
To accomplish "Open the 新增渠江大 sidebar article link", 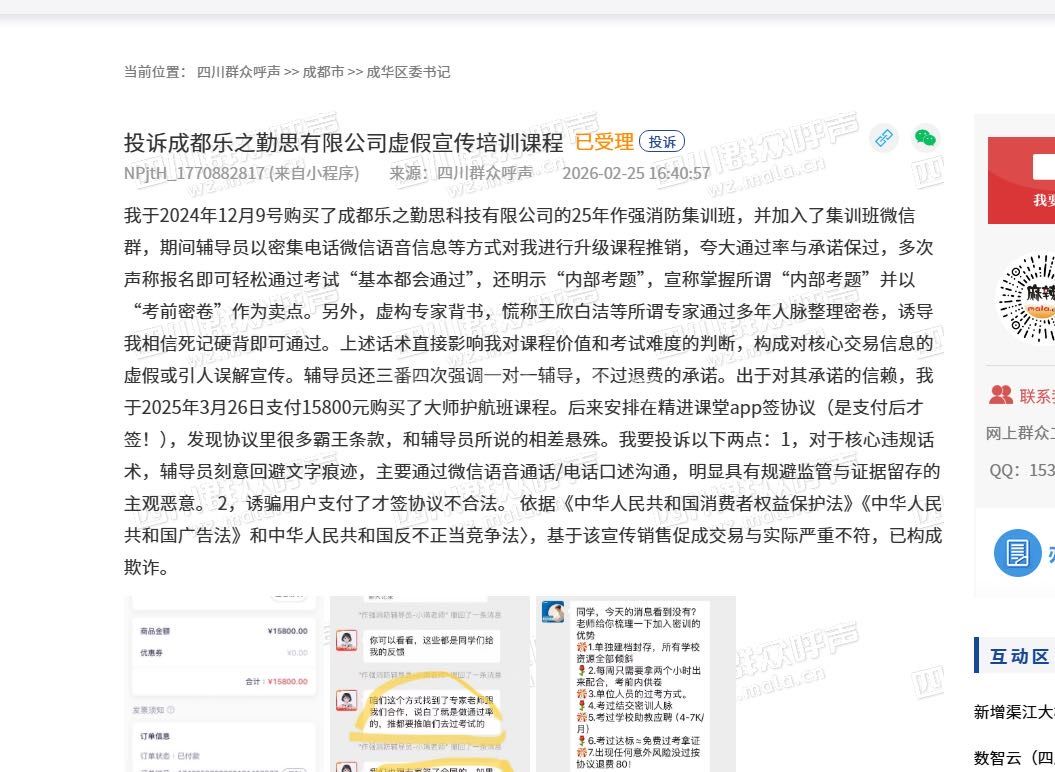I will click(1014, 712).
